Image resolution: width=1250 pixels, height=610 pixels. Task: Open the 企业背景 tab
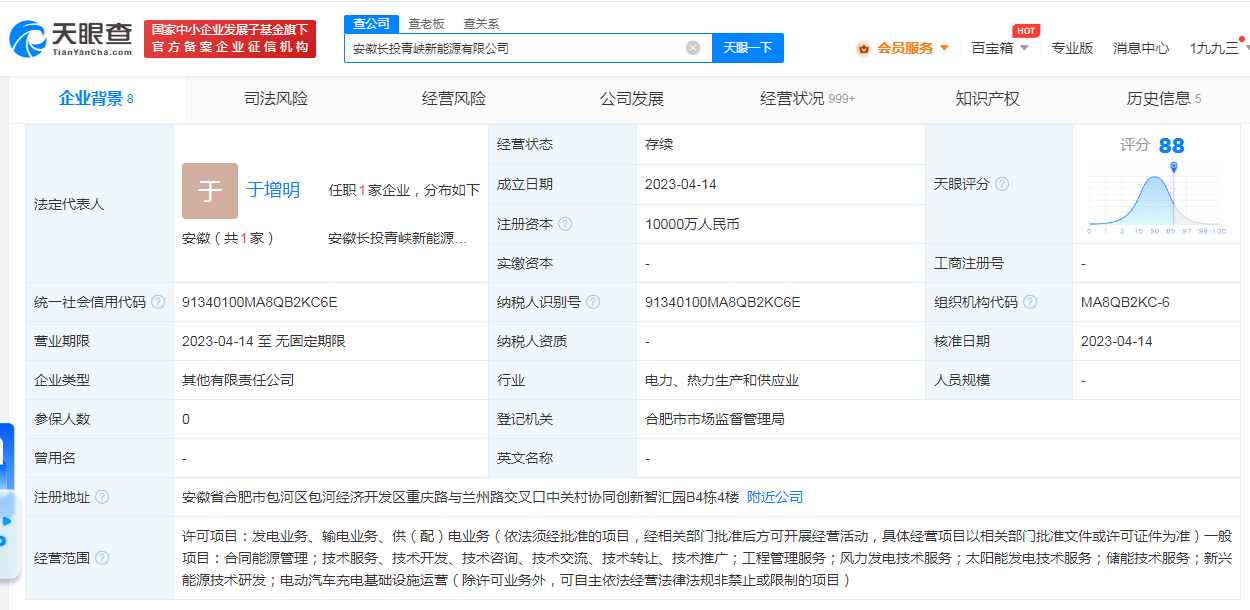[96, 99]
